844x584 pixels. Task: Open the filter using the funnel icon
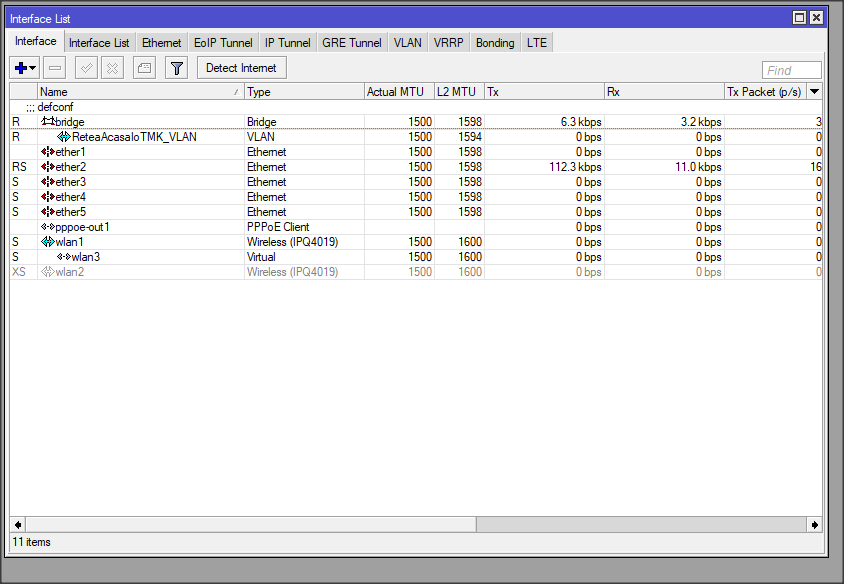coord(174,68)
